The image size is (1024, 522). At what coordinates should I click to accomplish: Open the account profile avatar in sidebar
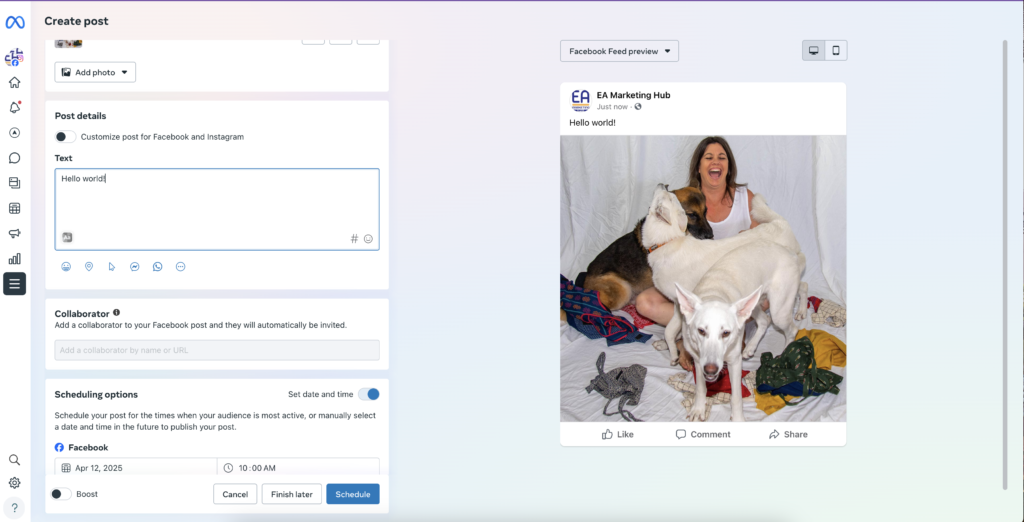(x=14, y=57)
